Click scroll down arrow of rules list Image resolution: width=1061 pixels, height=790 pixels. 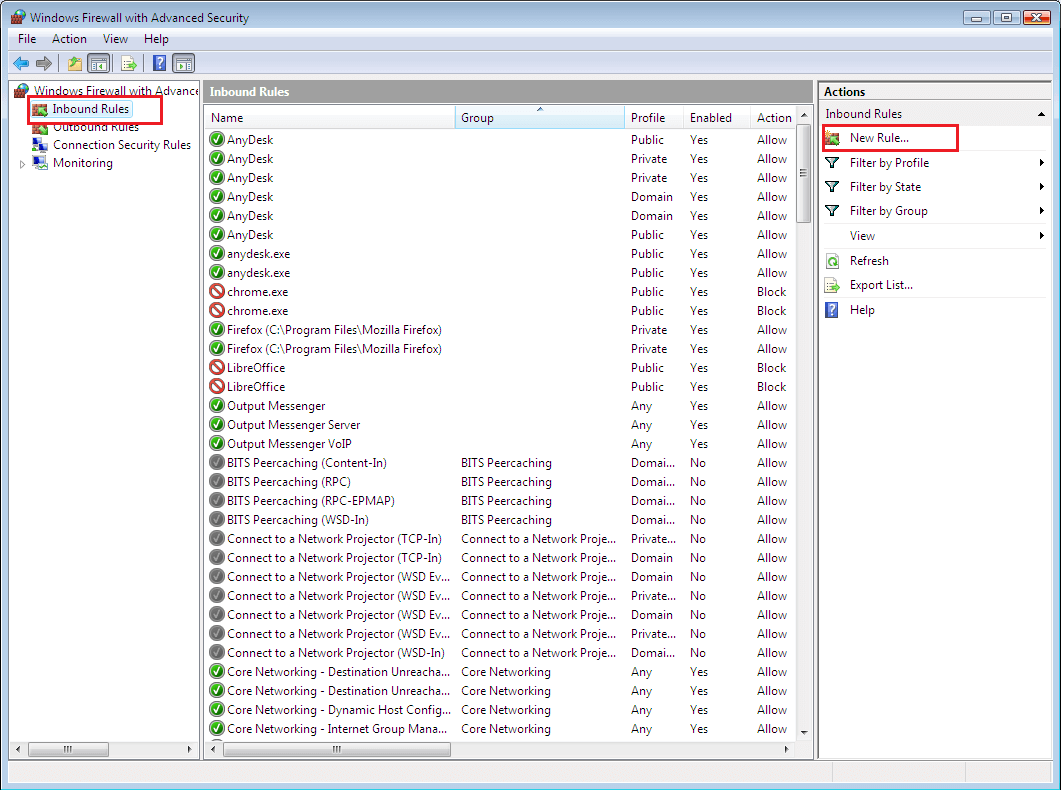pos(804,733)
